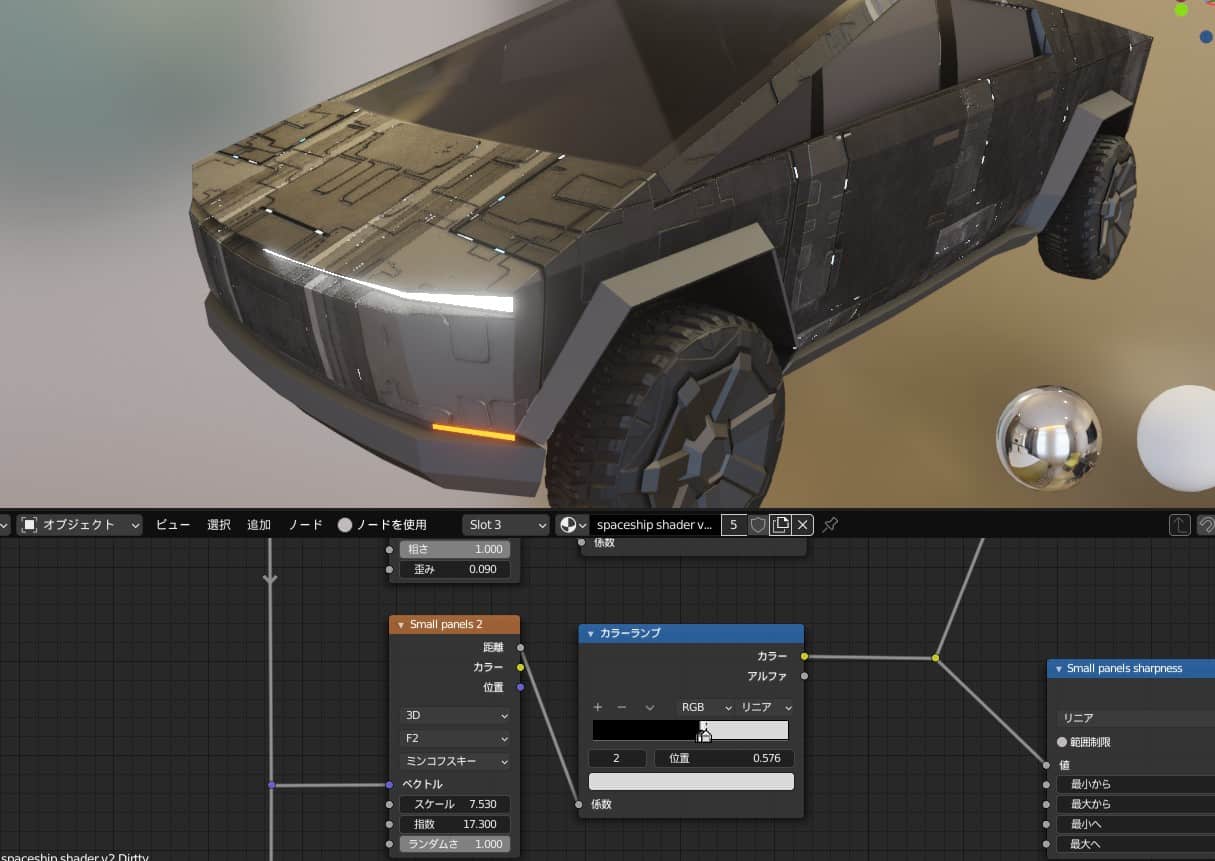Click the 指数 17.300 field
This screenshot has width=1215, height=861.
(455, 824)
